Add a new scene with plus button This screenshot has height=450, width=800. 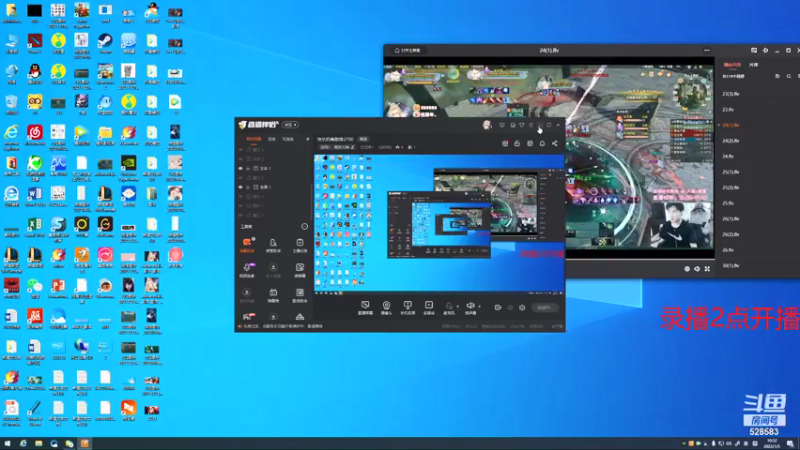click(308, 139)
